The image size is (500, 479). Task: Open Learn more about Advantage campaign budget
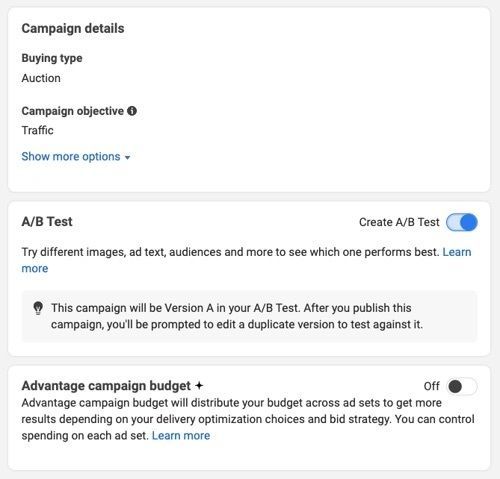click(181, 435)
